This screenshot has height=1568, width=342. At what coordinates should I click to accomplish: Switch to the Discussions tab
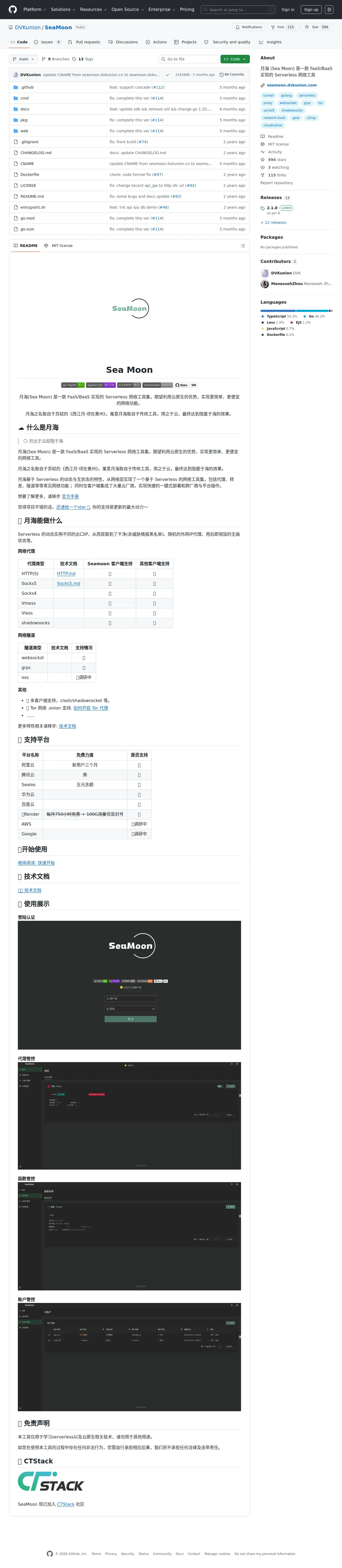point(123,42)
